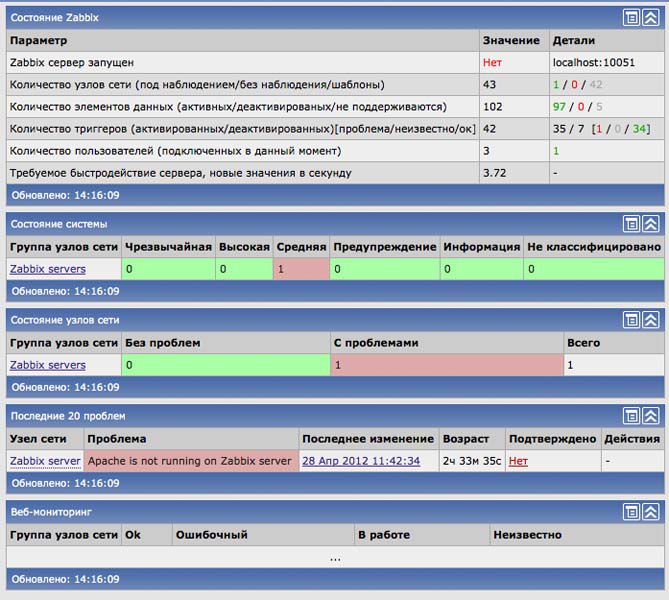Image resolution: width=669 pixels, height=600 pixels.
Task: Click the Веб-мониторинг widget title
Action: (51, 512)
